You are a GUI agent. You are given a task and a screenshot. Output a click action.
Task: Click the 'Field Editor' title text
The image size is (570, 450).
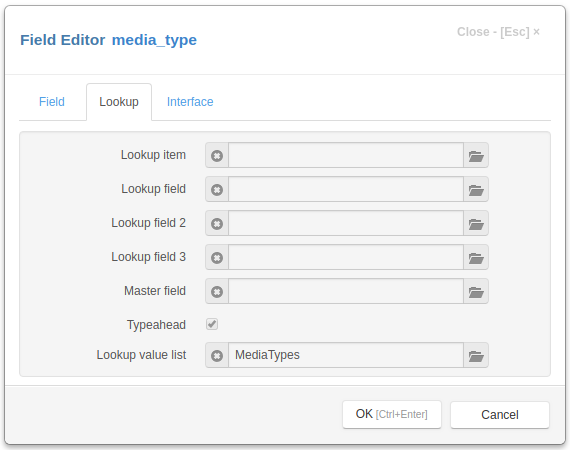click(x=63, y=40)
